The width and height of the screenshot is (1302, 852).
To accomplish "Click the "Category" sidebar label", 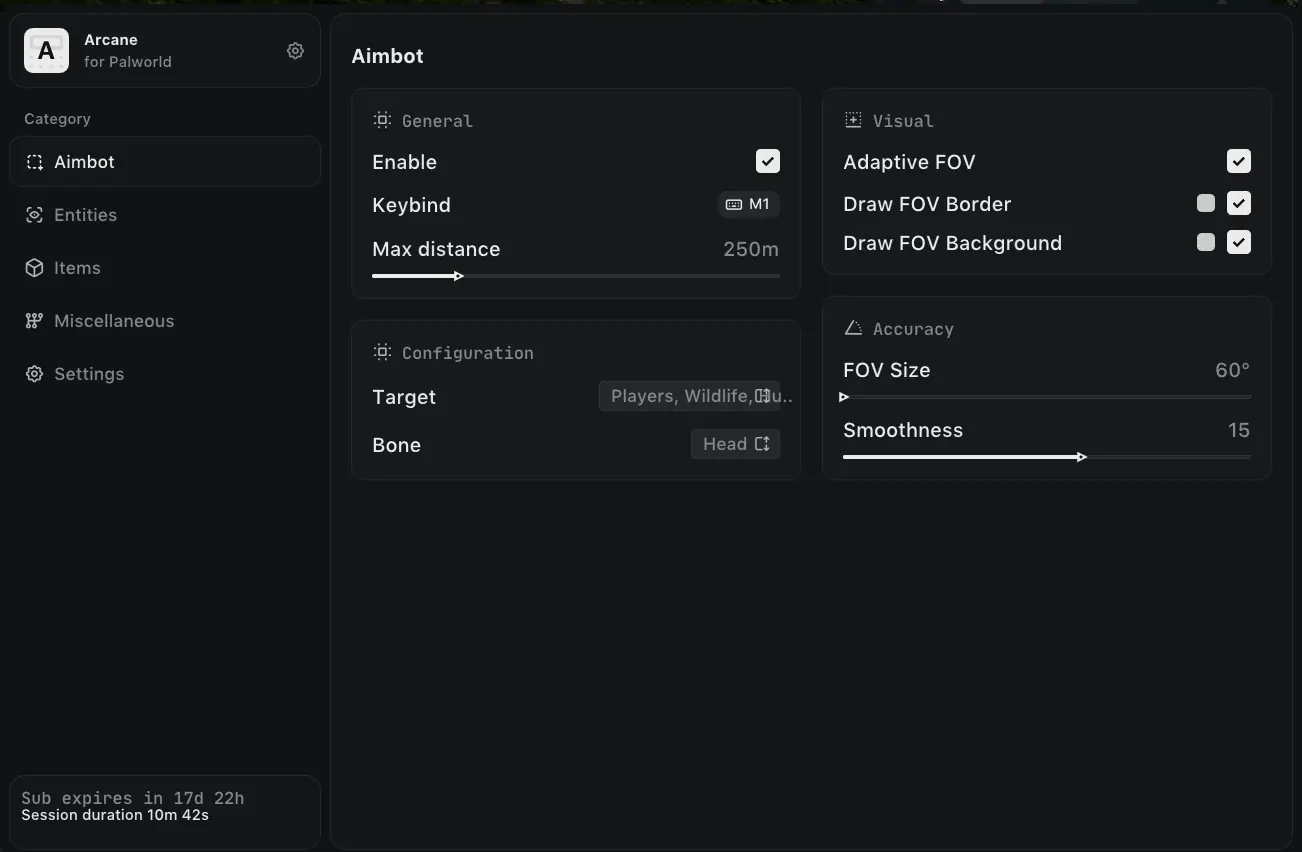I will (57, 119).
